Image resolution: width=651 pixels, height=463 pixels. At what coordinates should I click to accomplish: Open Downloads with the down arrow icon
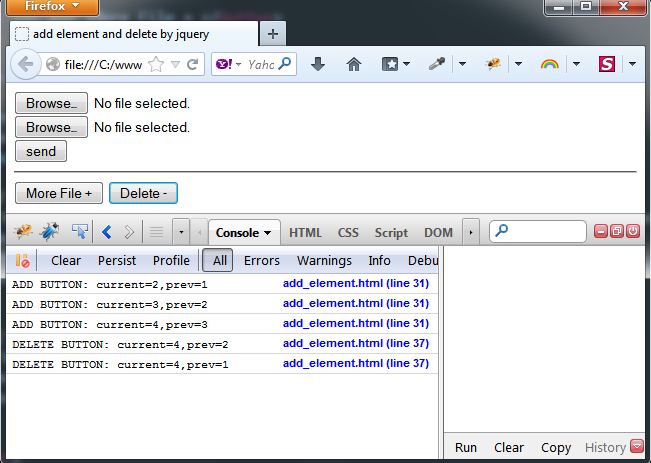coord(318,64)
